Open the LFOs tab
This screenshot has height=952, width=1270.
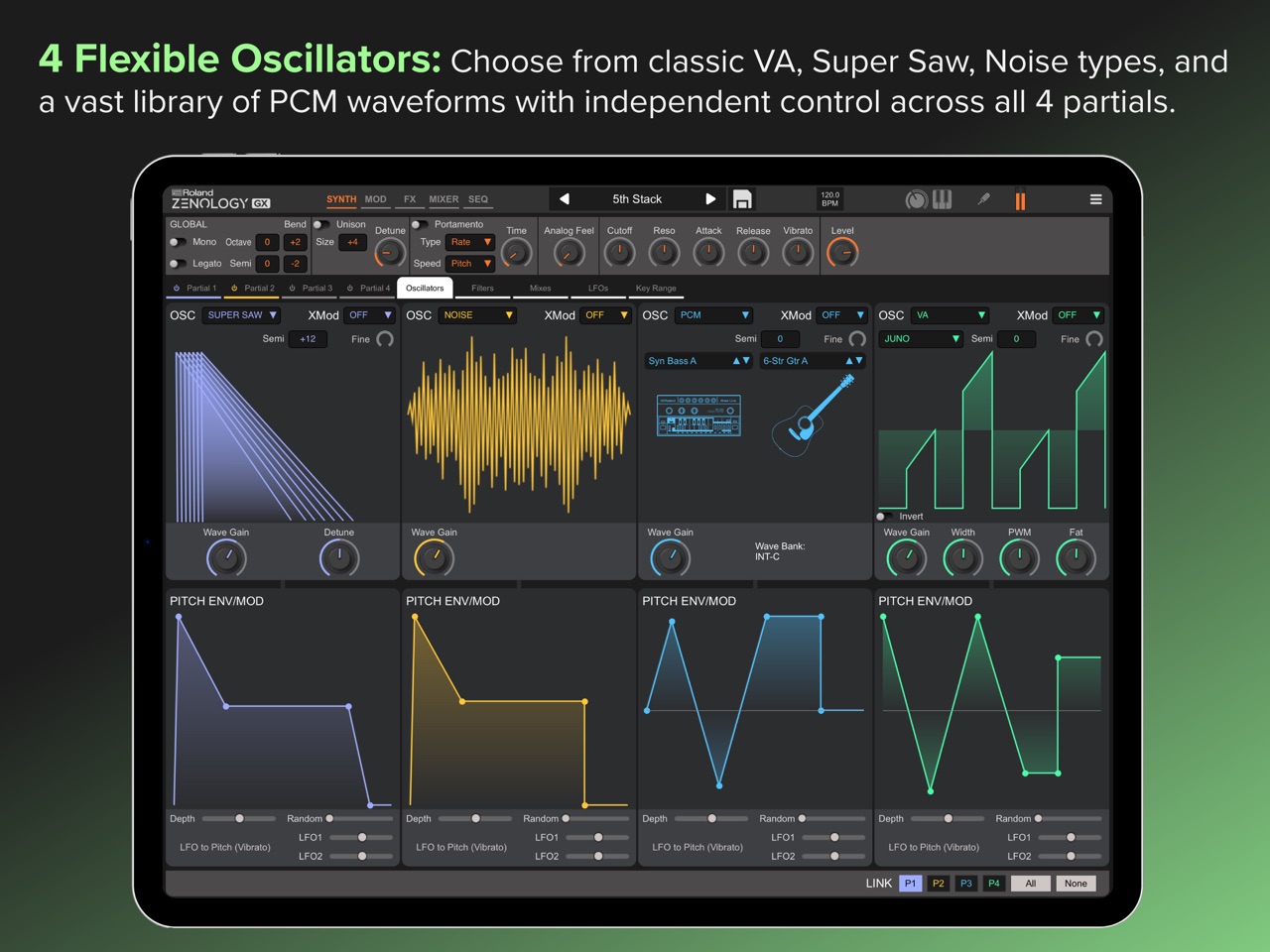598,289
